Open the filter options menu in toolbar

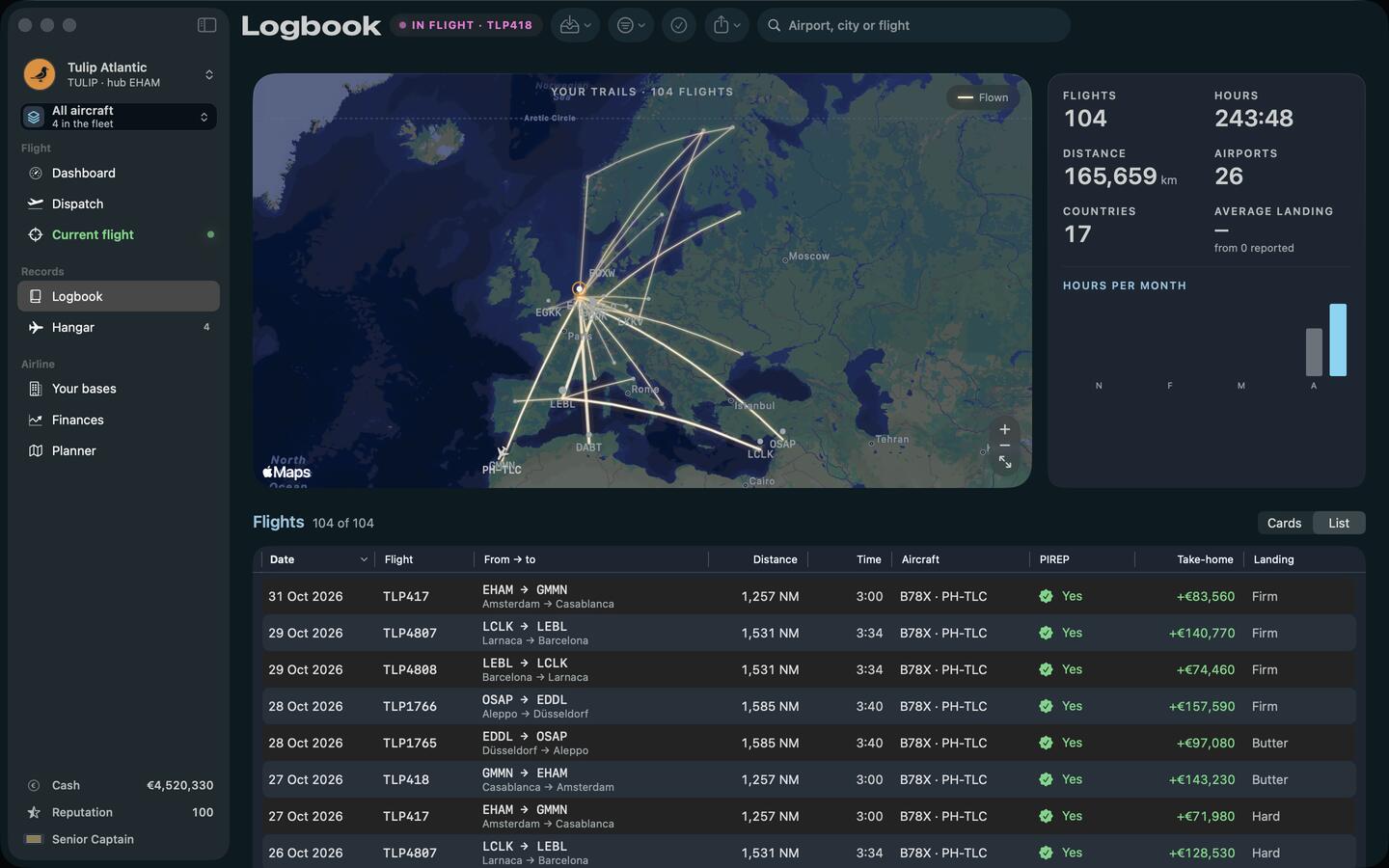[631, 25]
